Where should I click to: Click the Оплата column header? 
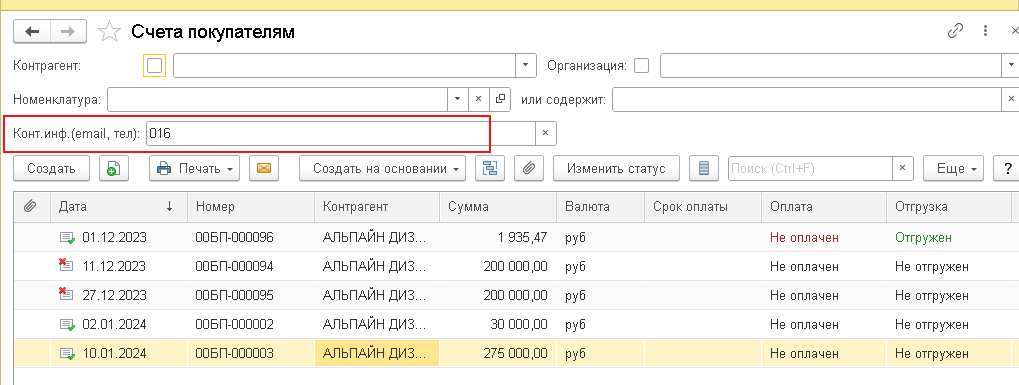pyautogui.click(x=823, y=207)
